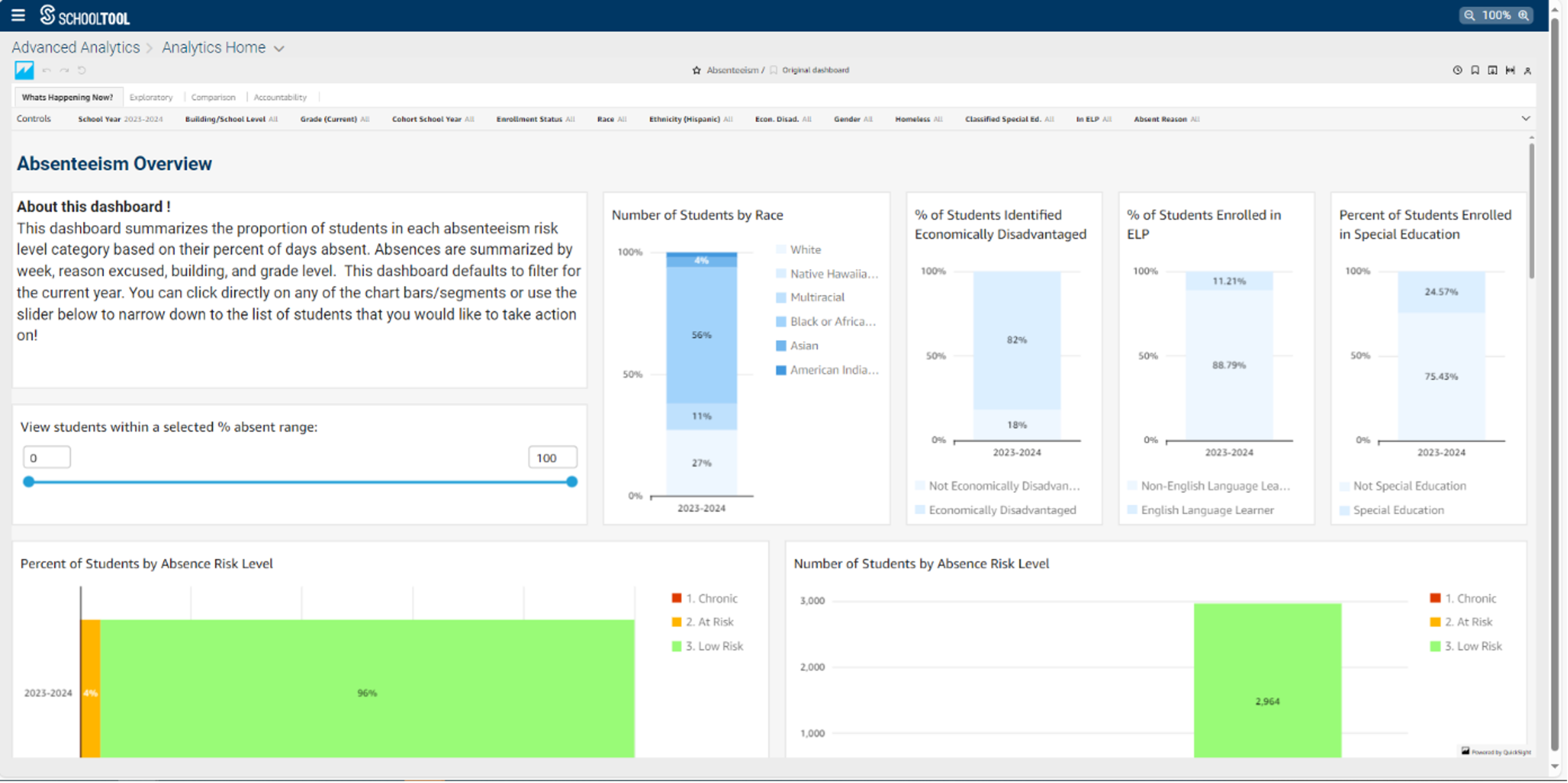This screenshot has width=1568, height=783.
Task: Open the bookmarks icon in toolbar
Action: click(x=1475, y=71)
